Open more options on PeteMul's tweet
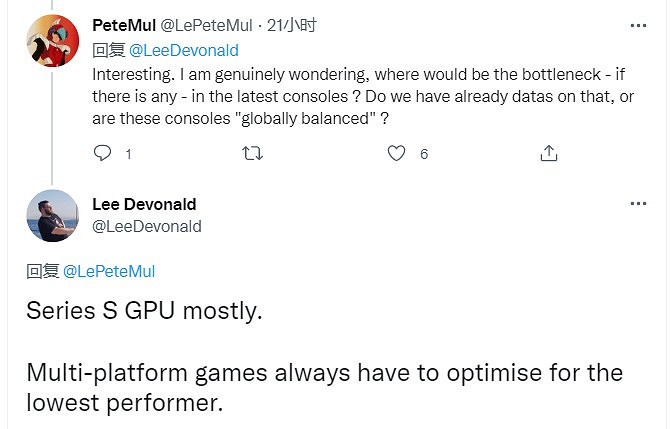The width and height of the screenshot is (671, 429). tap(638, 25)
